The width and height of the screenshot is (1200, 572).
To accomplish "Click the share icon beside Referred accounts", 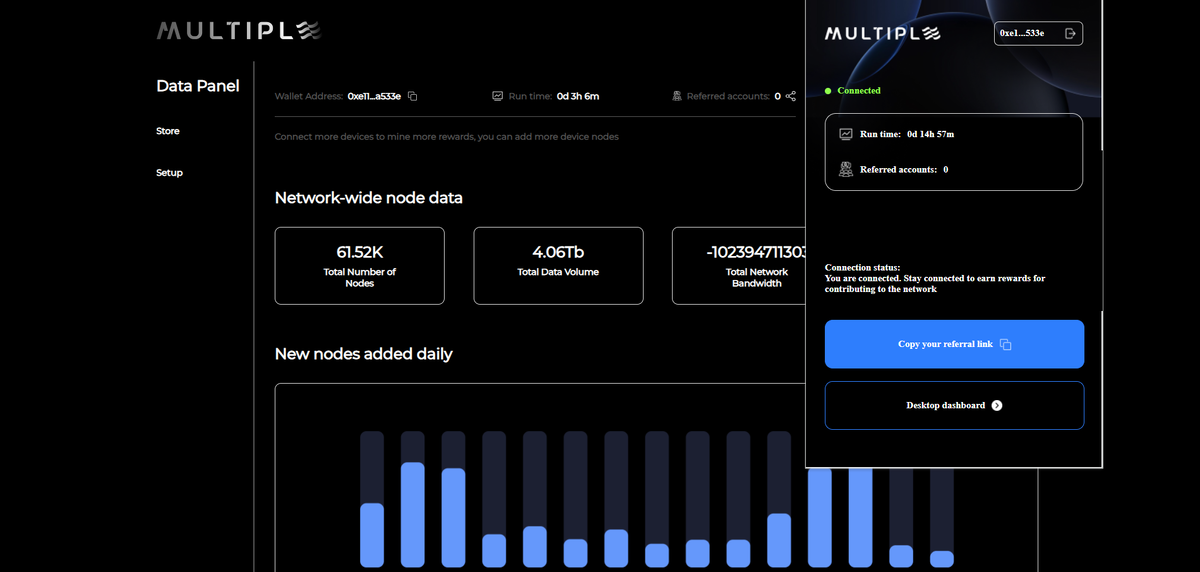I will [791, 96].
